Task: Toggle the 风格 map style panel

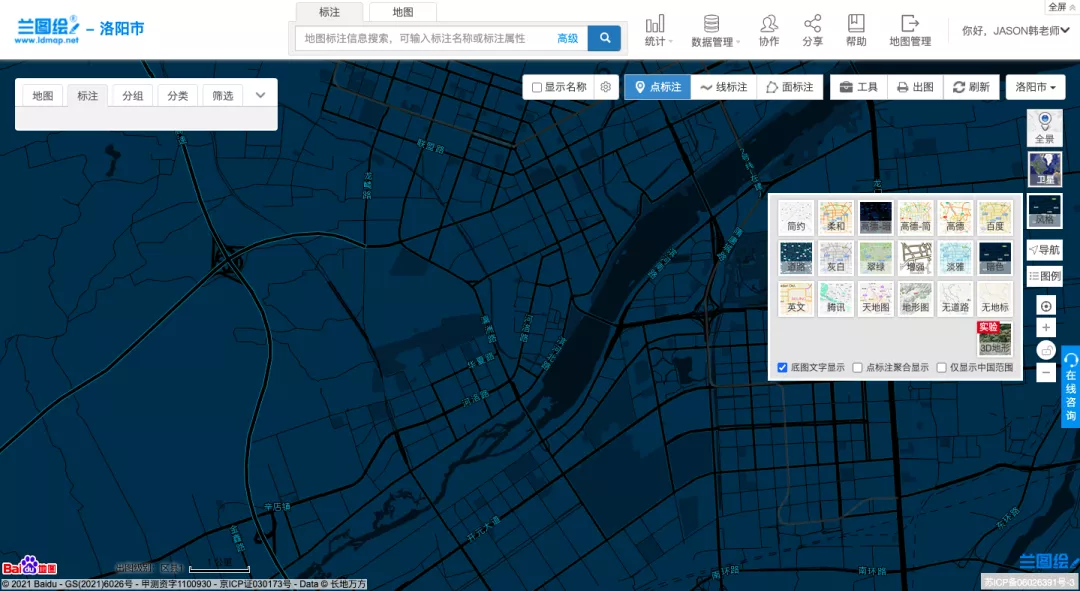Action: click(x=1044, y=211)
